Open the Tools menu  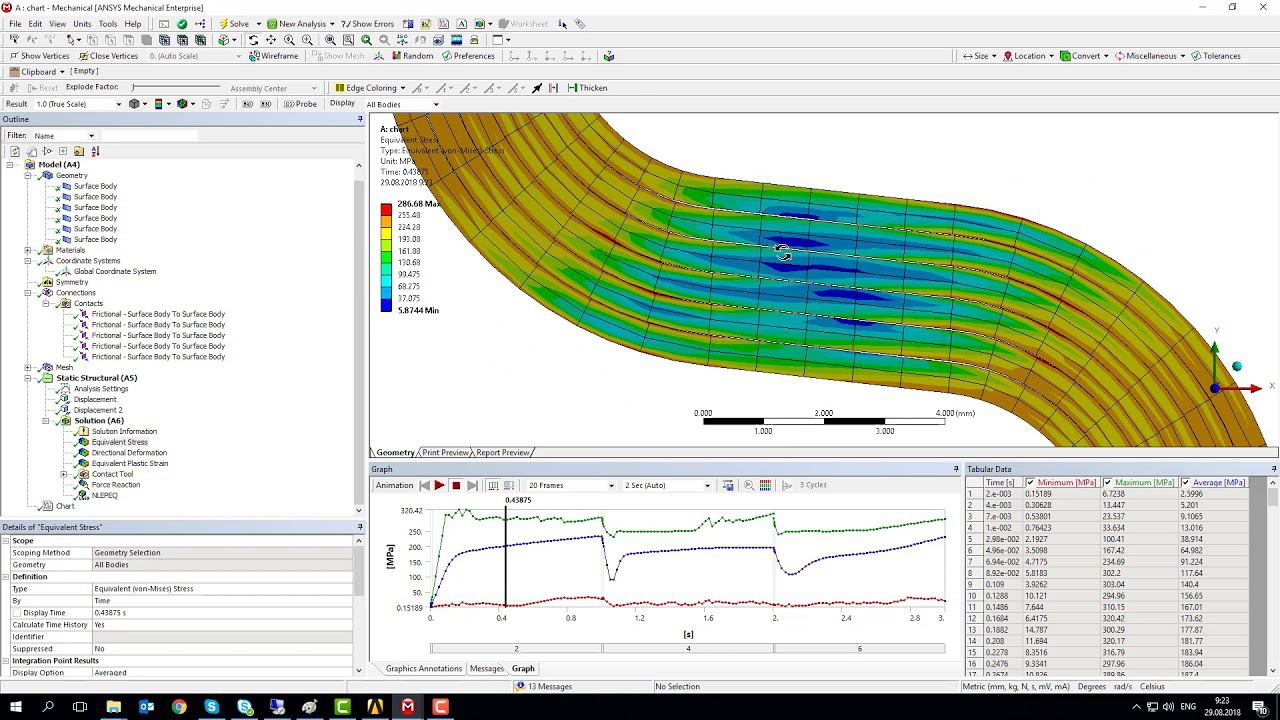pos(107,24)
